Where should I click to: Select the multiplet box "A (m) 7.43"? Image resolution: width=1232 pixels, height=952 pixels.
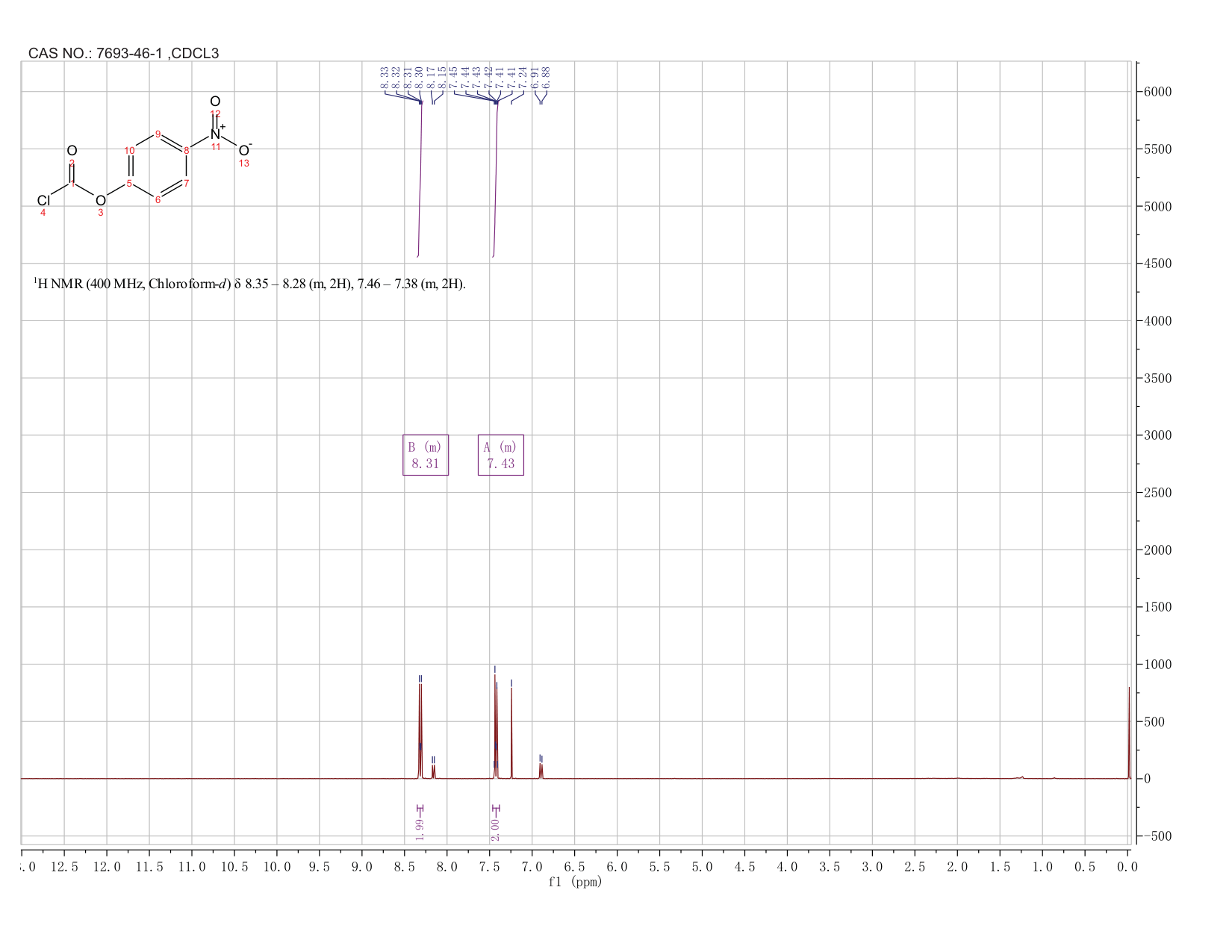coord(501,455)
